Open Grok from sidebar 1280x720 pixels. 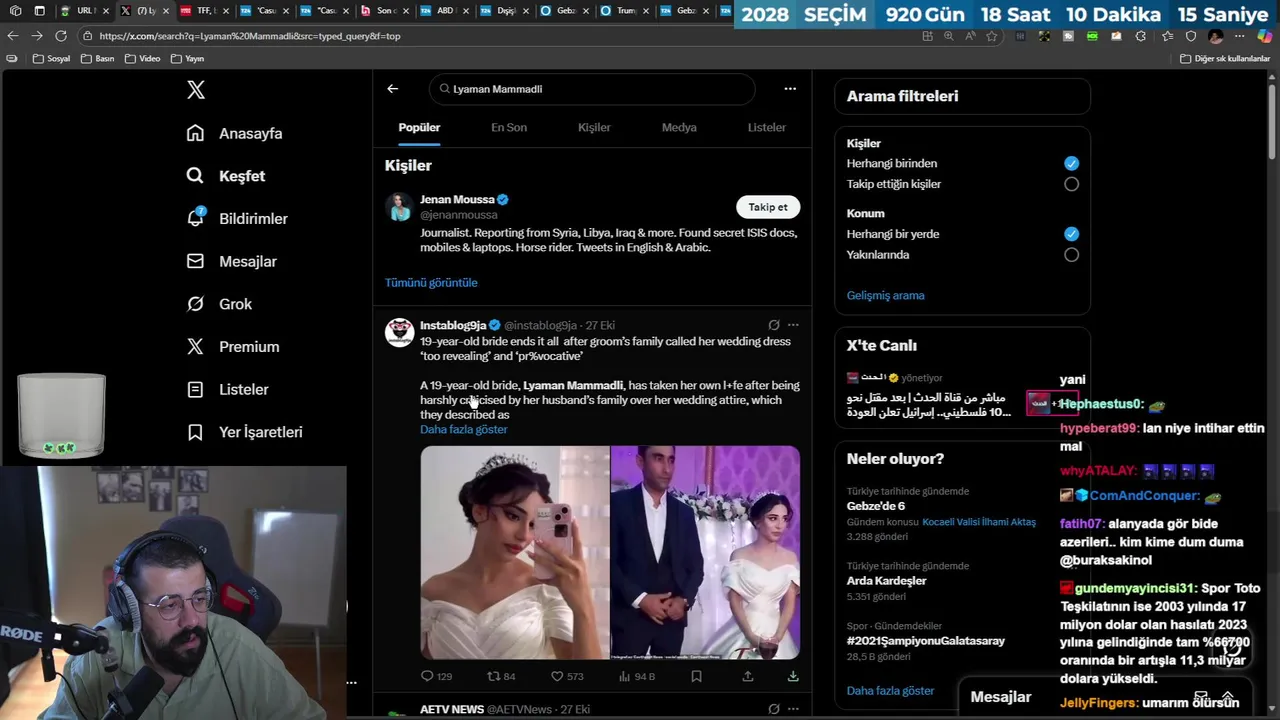219,304
